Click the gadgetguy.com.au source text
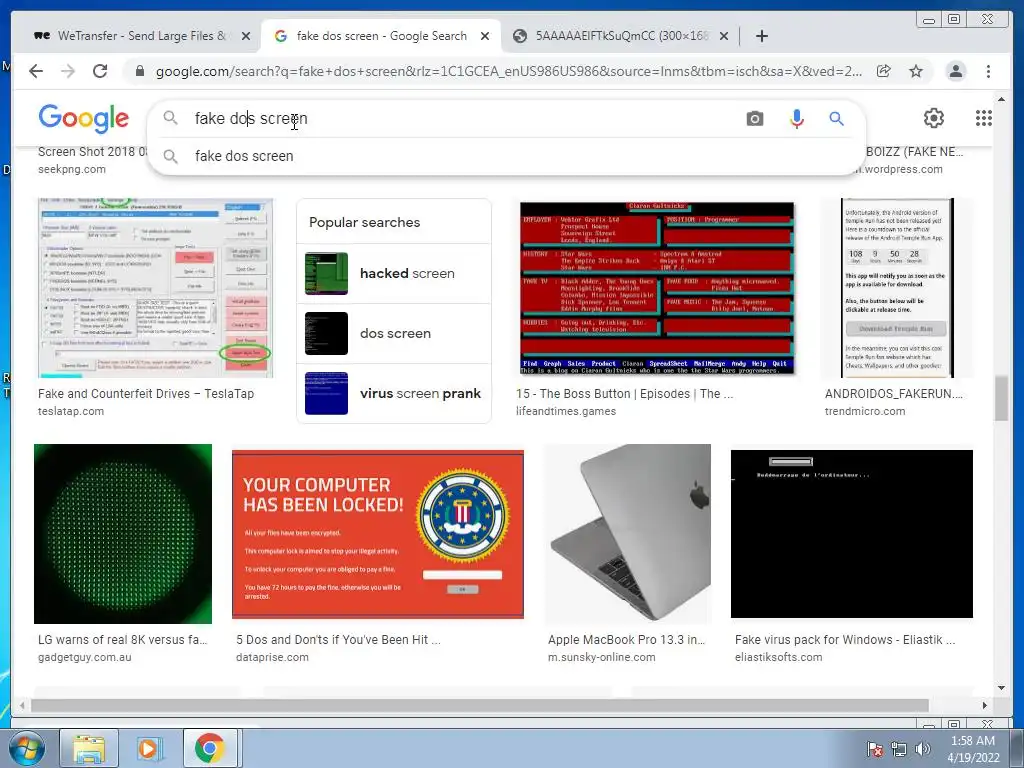This screenshot has height=768, width=1024. coord(85,658)
